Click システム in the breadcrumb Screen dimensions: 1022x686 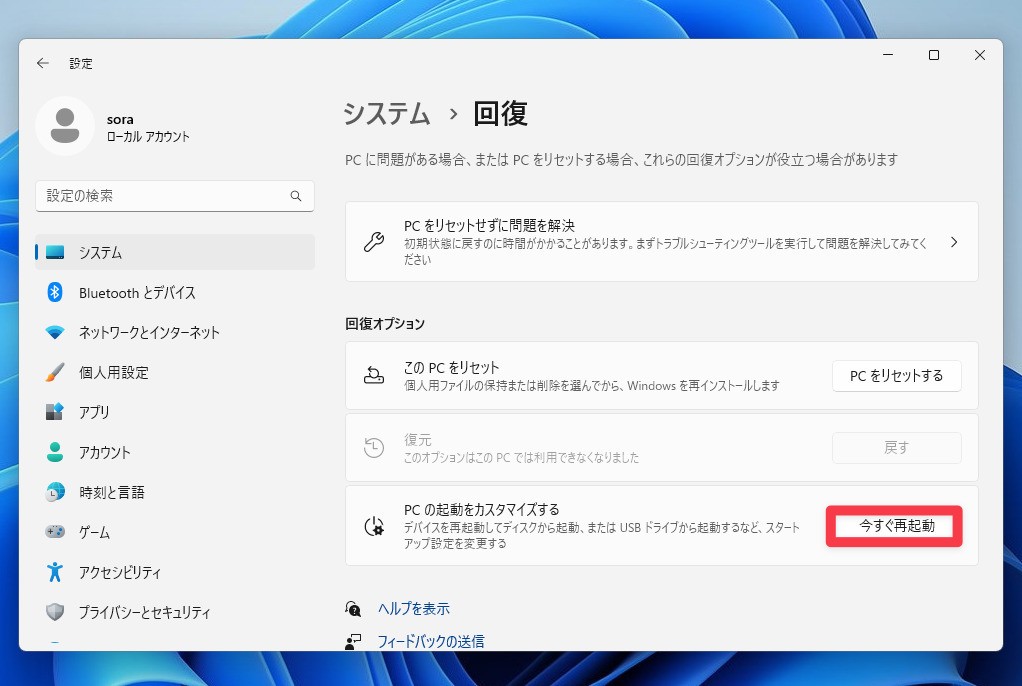pos(387,114)
